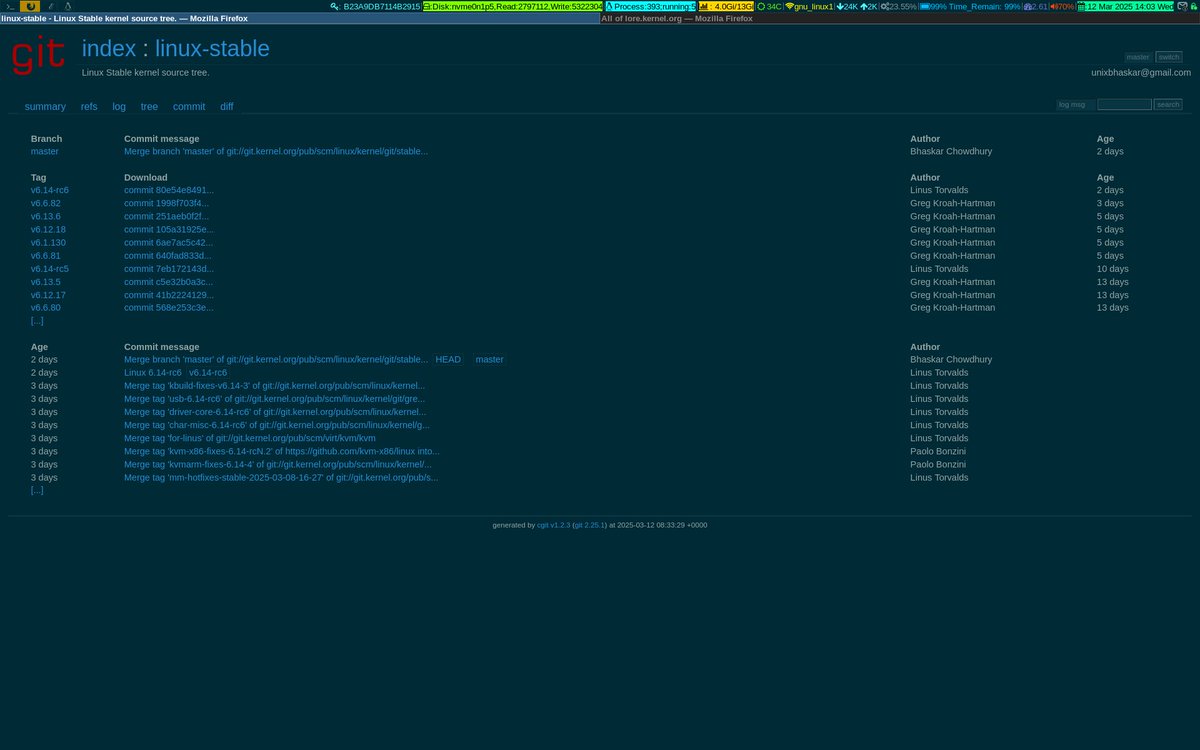This screenshot has width=1200, height=750.
Task: Open the commit tab
Action: tap(189, 106)
